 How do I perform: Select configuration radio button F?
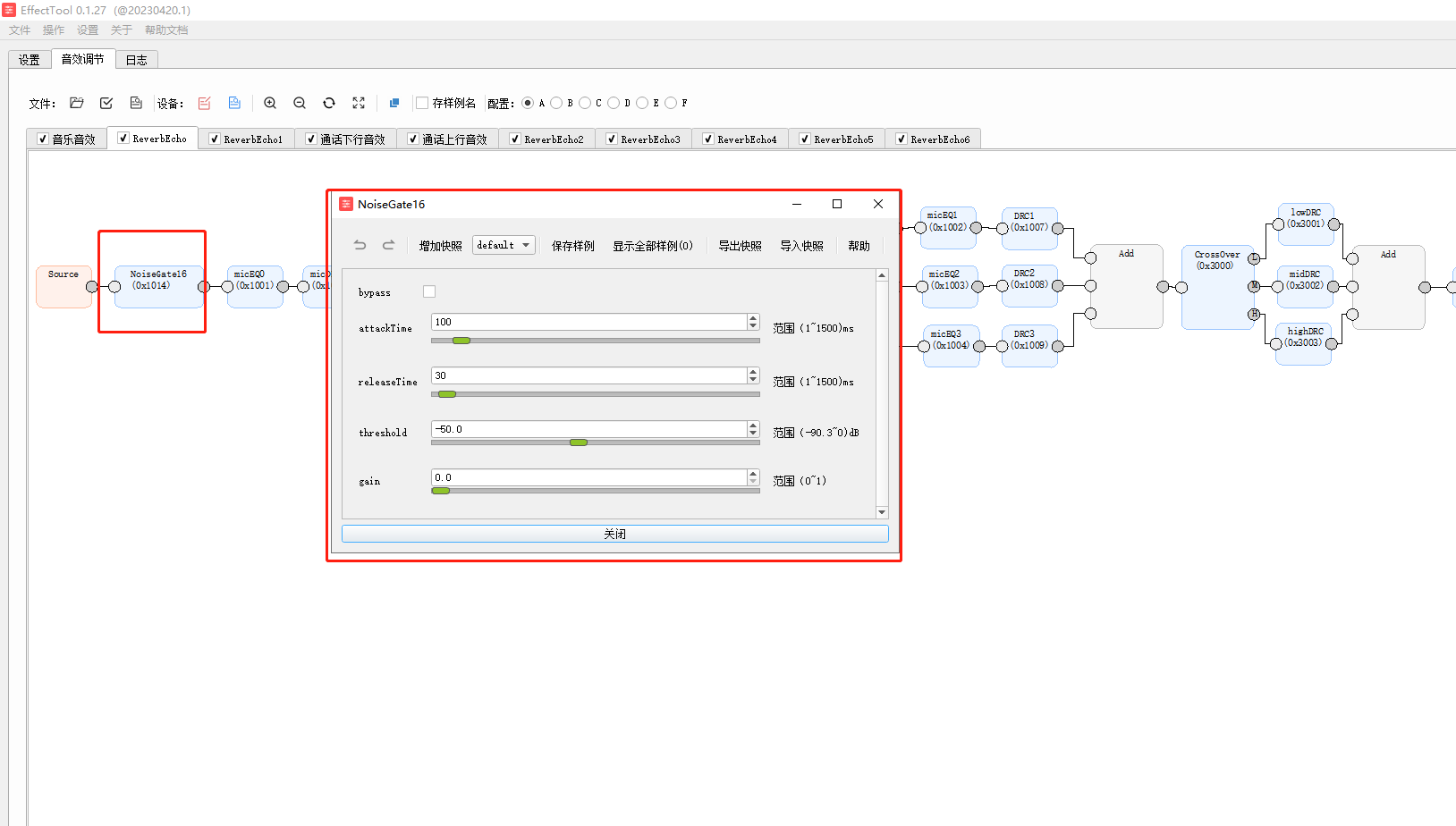pyautogui.click(x=671, y=103)
